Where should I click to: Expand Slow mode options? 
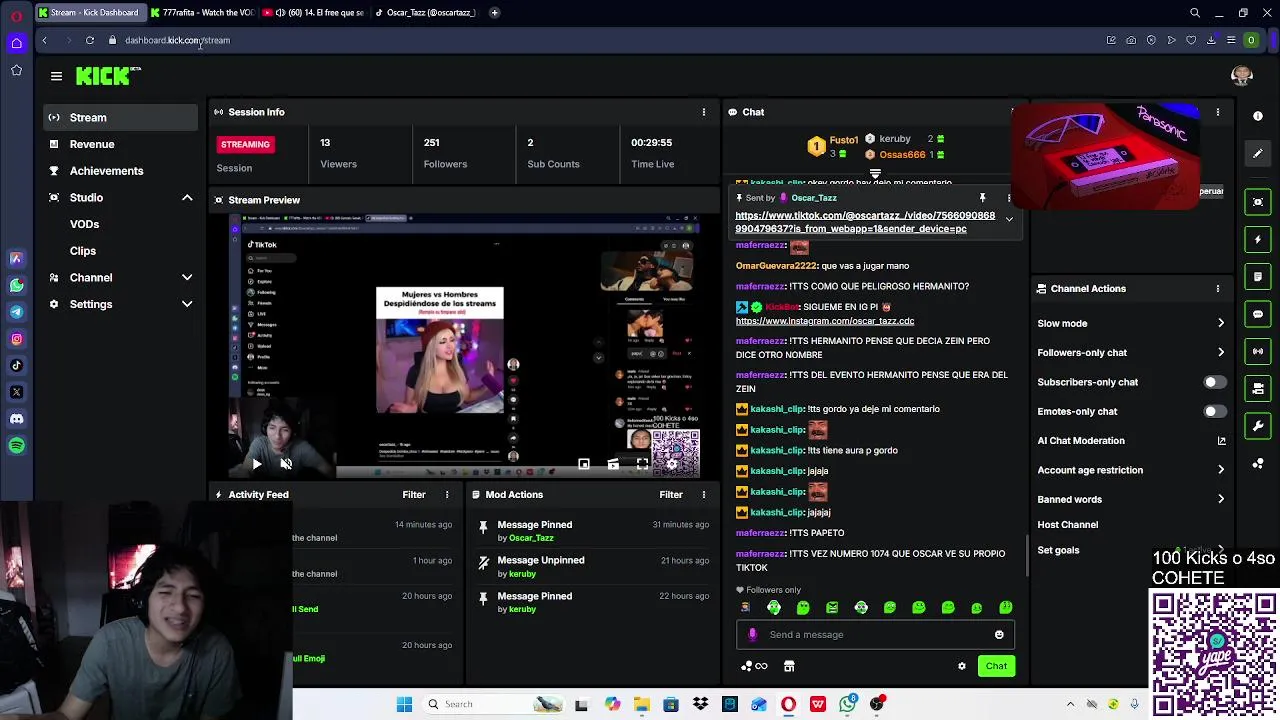[1220, 323]
